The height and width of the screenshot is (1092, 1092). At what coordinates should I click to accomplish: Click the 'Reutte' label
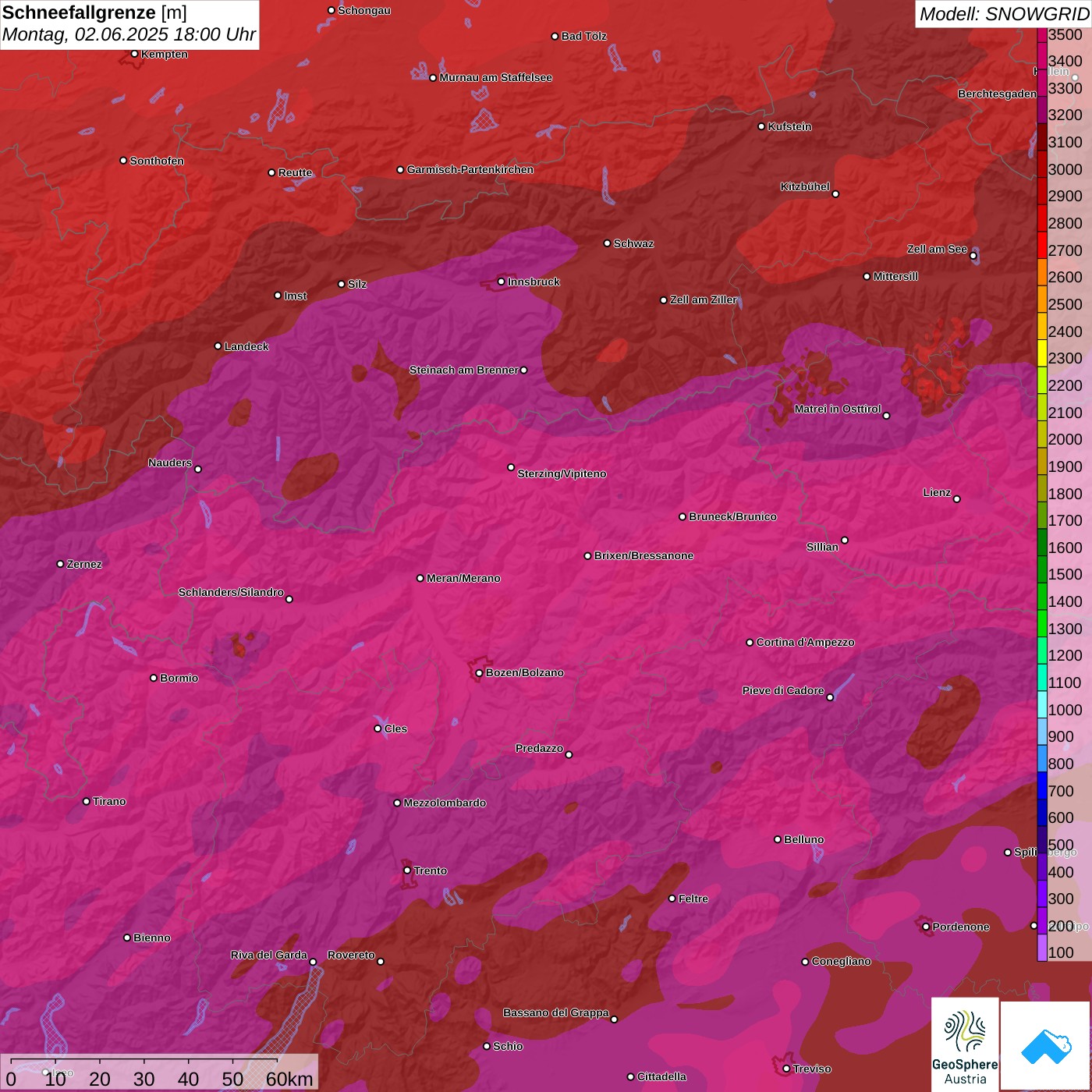pos(295,172)
